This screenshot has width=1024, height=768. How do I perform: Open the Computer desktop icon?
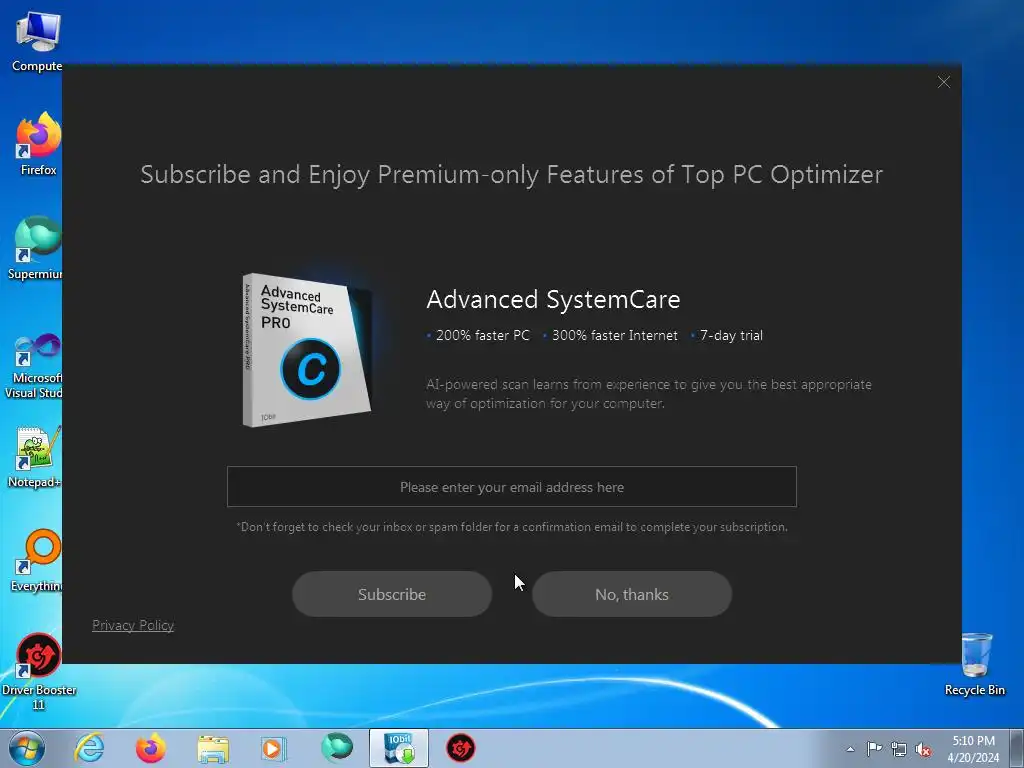click(37, 42)
